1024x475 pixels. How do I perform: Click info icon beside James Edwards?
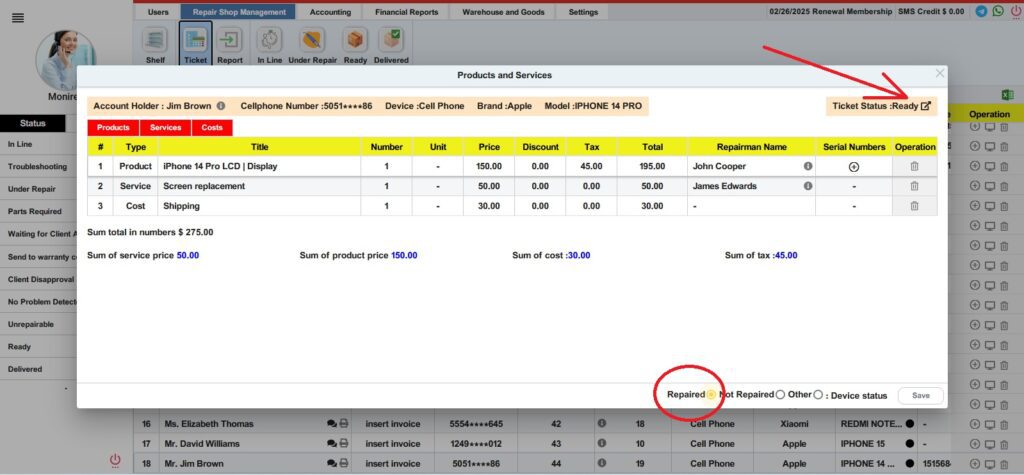(x=808, y=186)
